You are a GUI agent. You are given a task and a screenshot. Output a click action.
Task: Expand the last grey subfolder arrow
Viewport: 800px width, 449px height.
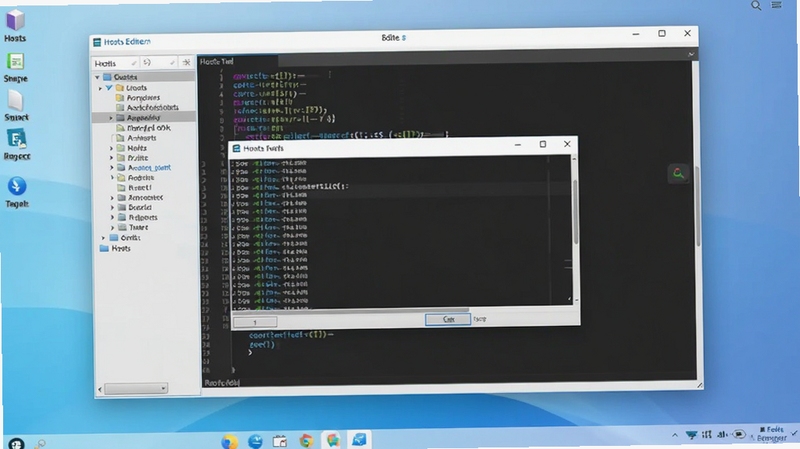(113, 227)
